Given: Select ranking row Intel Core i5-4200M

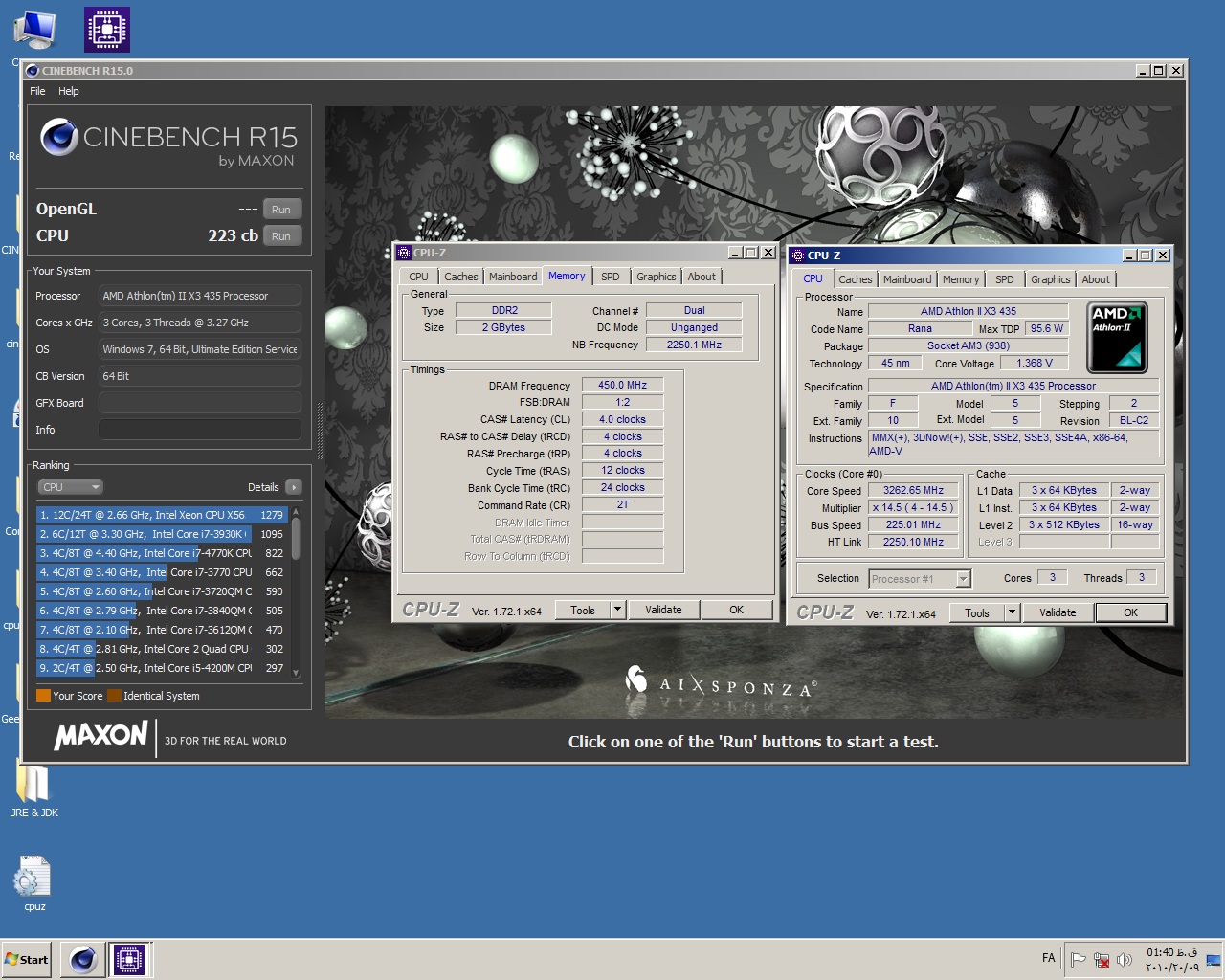Looking at the screenshot, I should point(162,668).
